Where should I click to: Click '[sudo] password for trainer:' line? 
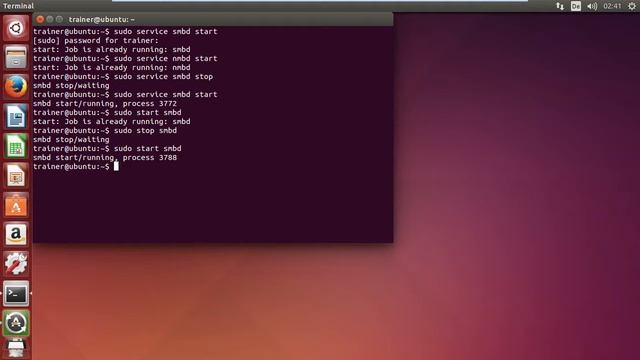click(96, 40)
